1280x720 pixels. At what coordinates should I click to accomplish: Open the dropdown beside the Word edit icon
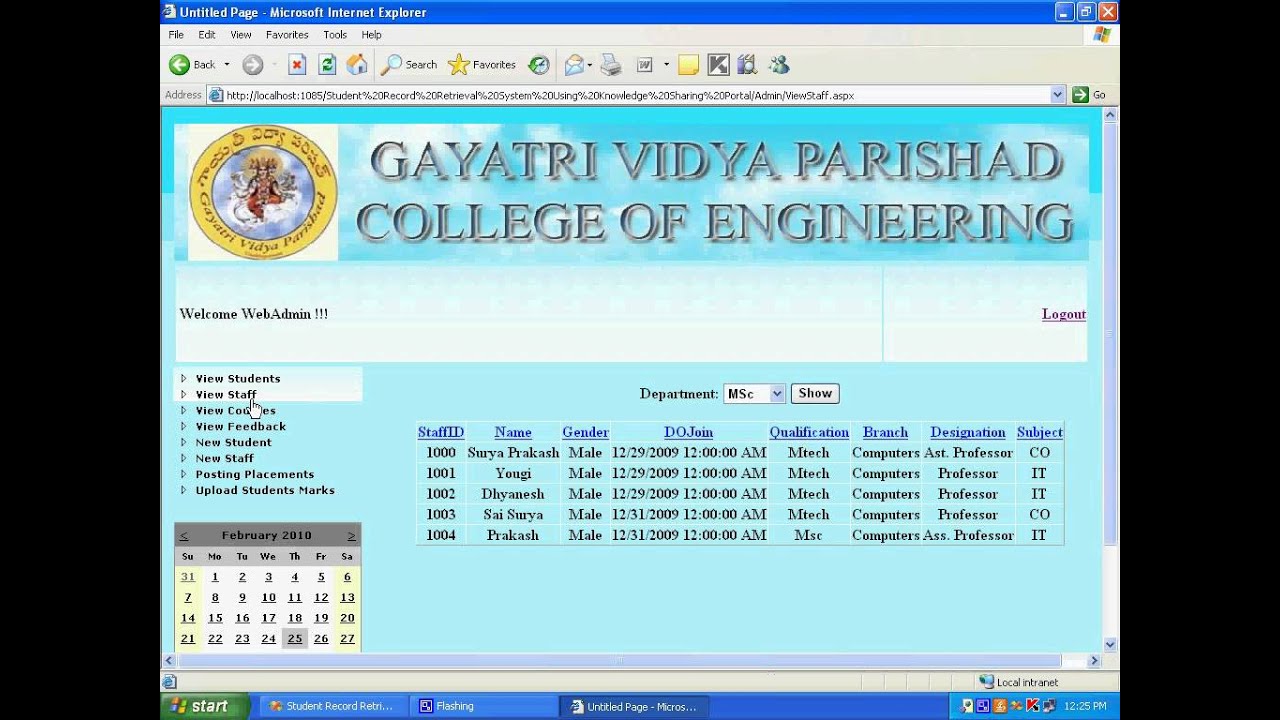[666, 65]
